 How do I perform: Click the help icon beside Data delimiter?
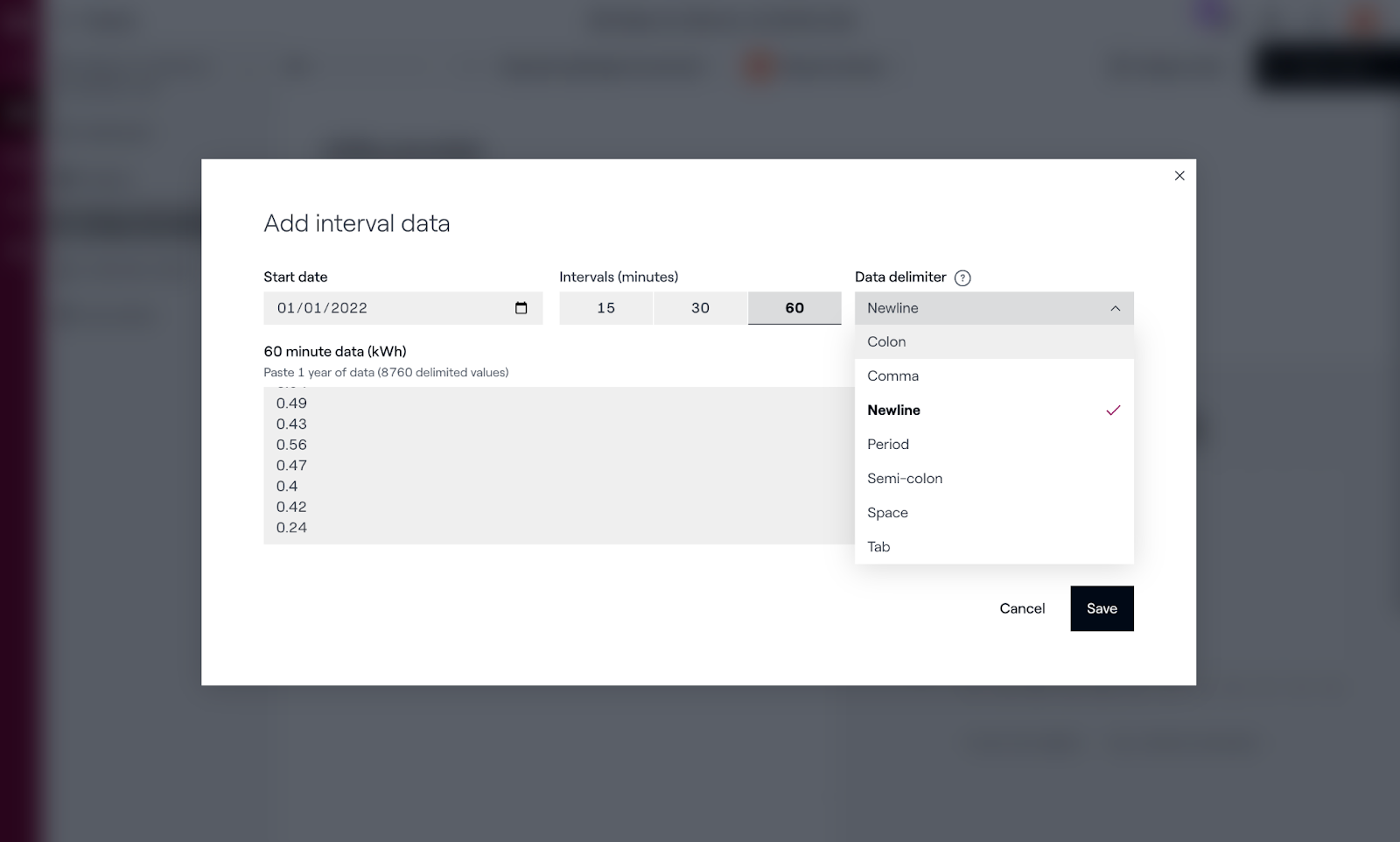coord(962,278)
